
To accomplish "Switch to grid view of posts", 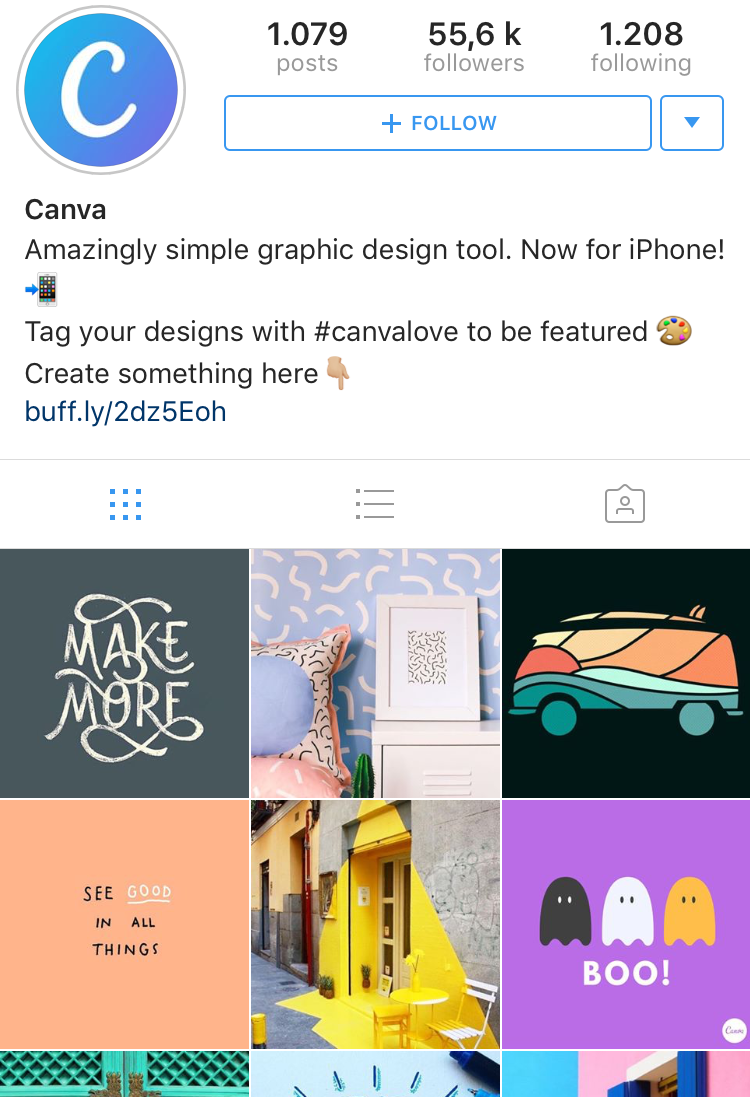I will point(126,504).
